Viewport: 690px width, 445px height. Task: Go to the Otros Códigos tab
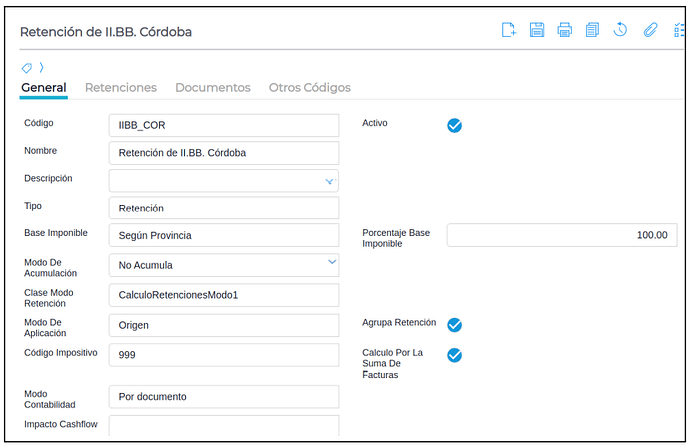coord(310,88)
